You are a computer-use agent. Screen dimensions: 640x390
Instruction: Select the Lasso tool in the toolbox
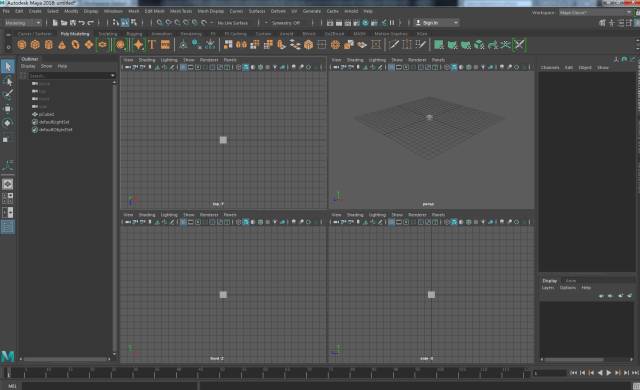pyautogui.click(x=8, y=81)
